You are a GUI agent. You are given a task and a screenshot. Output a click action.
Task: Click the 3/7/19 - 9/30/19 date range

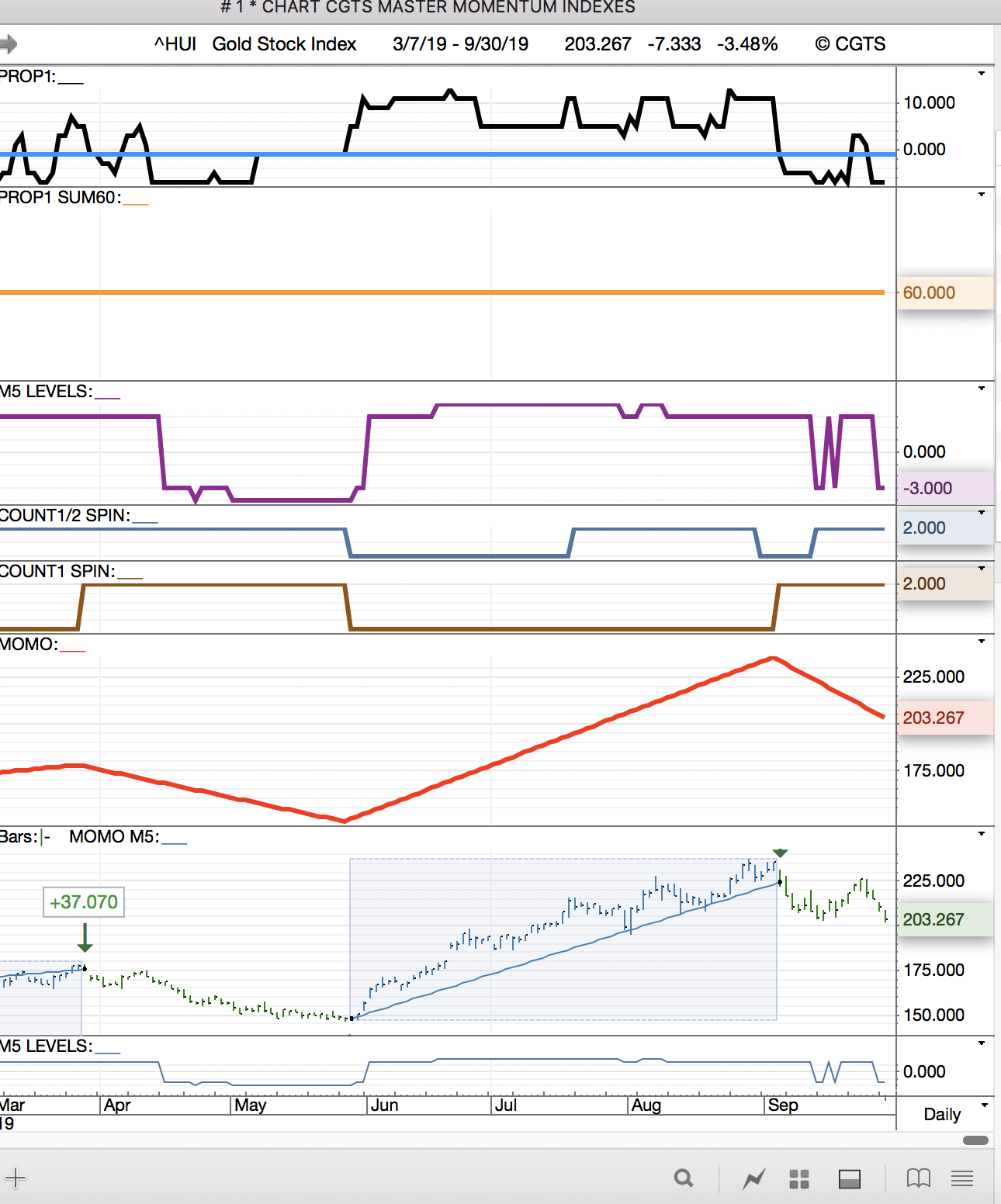(460, 44)
